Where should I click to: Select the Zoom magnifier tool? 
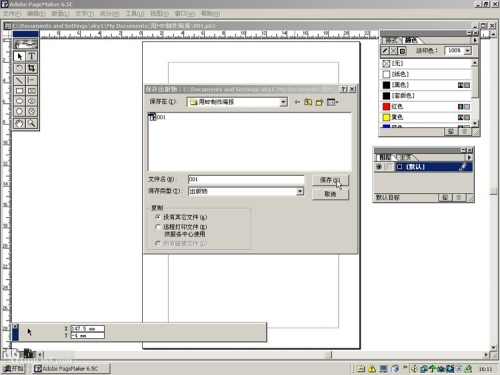31,123
